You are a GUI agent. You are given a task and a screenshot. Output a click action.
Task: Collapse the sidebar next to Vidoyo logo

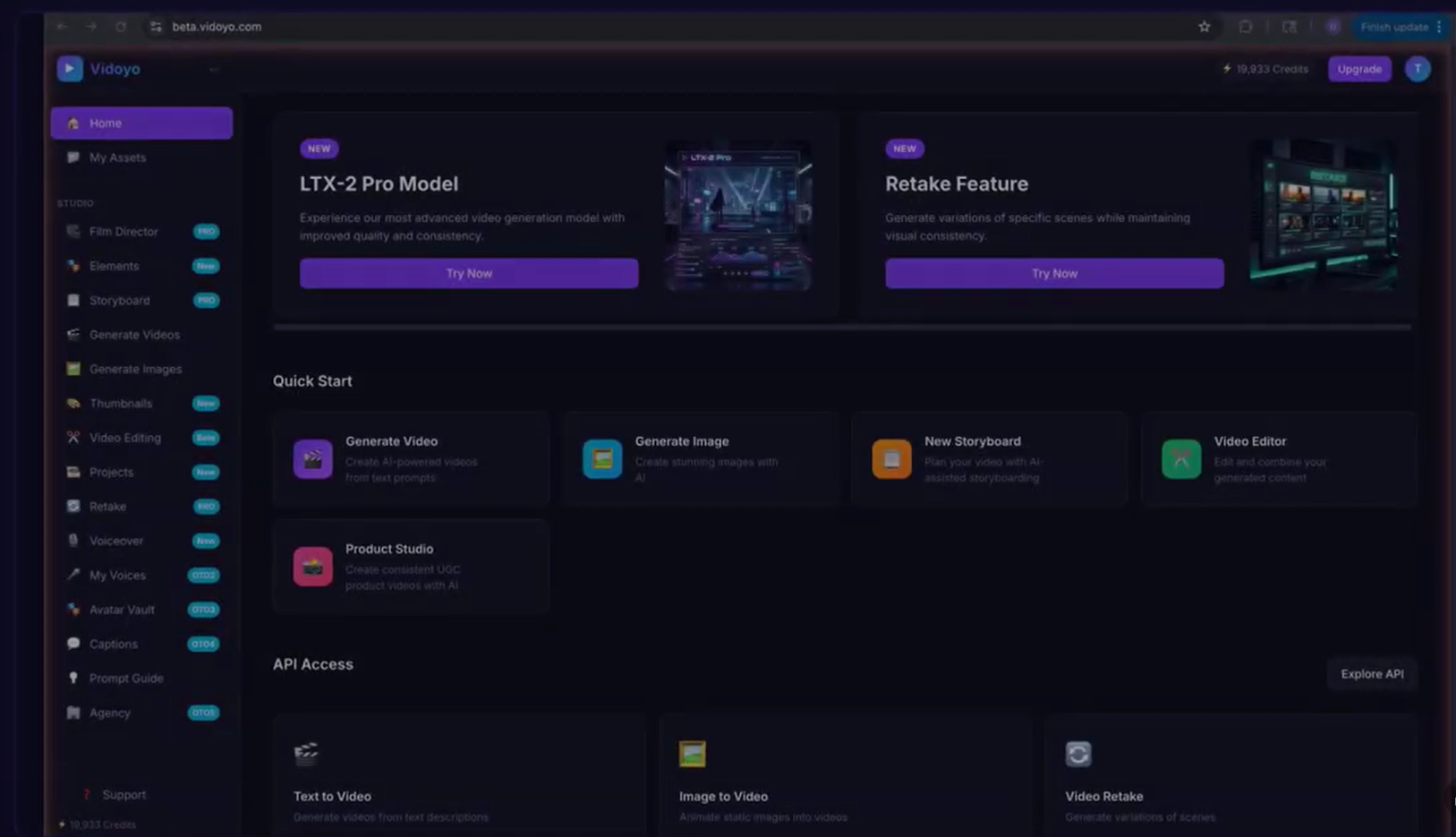click(x=214, y=69)
